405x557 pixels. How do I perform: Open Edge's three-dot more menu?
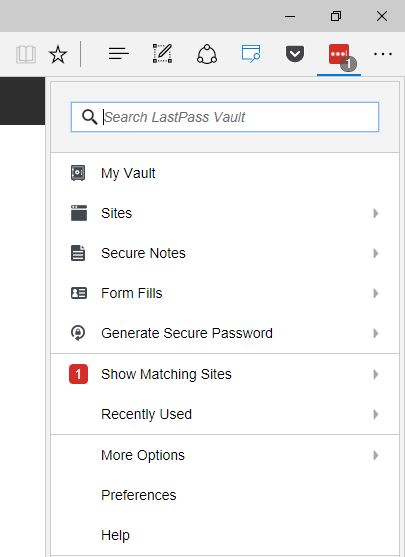click(383, 54)
